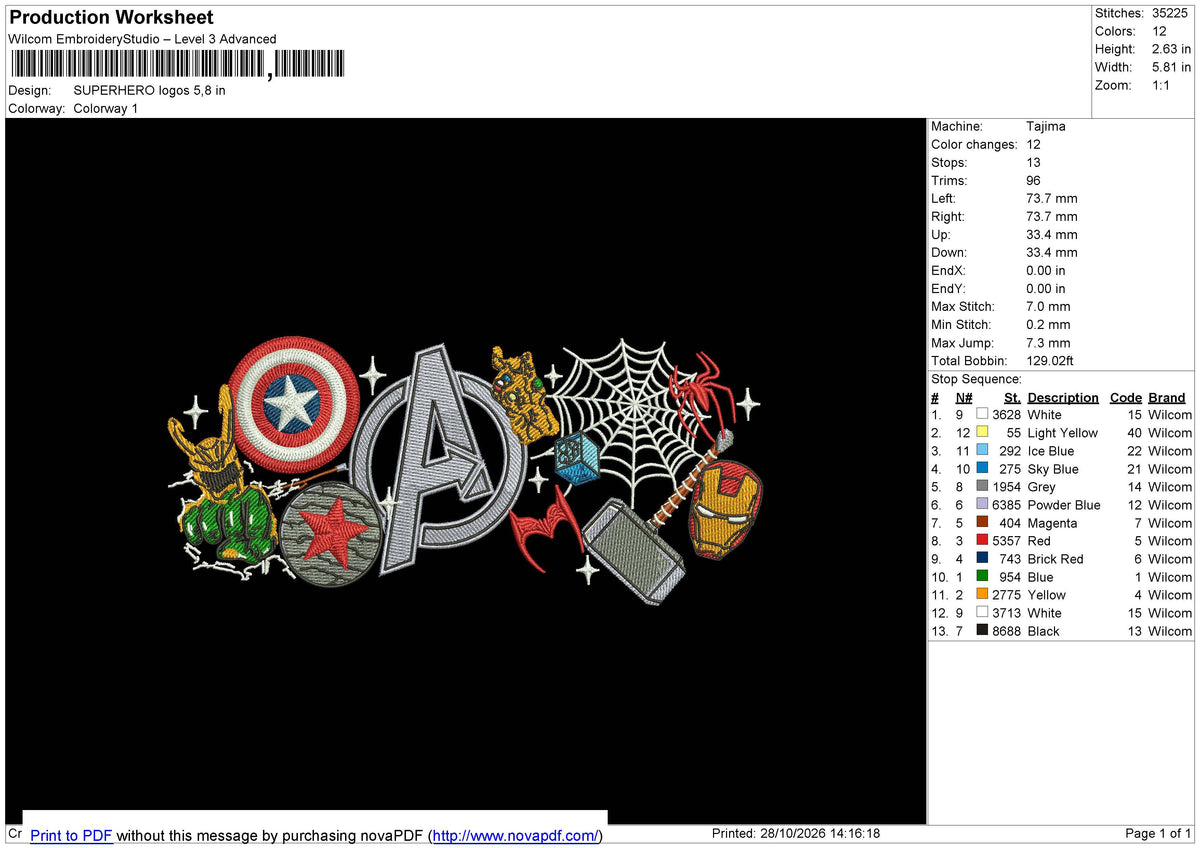Screen dimensions: 1200x848
Task: Select the Total Bobbin value 129.02ft
Action: pos(1052,360)
